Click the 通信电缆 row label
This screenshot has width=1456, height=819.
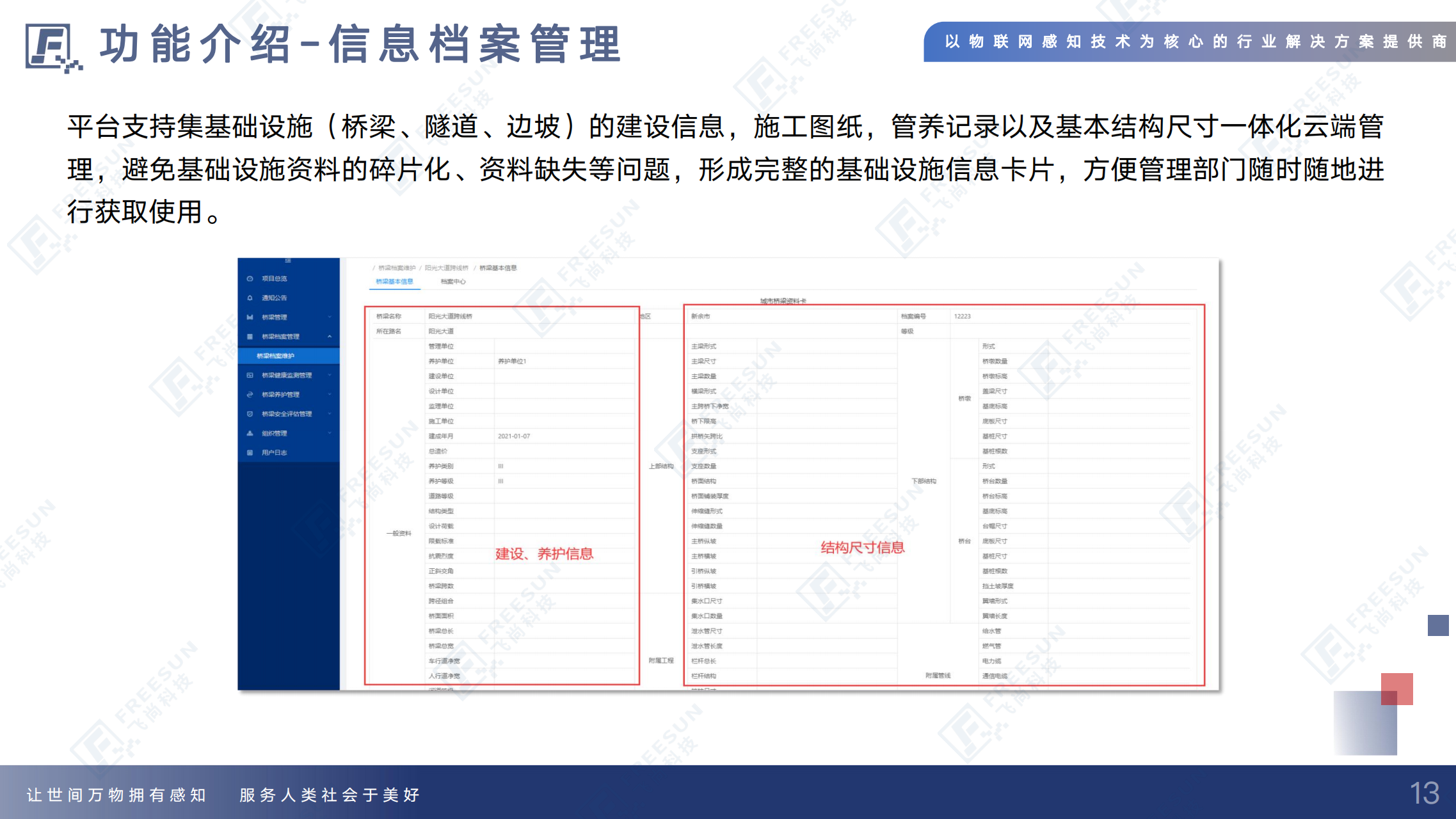pyautogui.click(x=995, y=676)
